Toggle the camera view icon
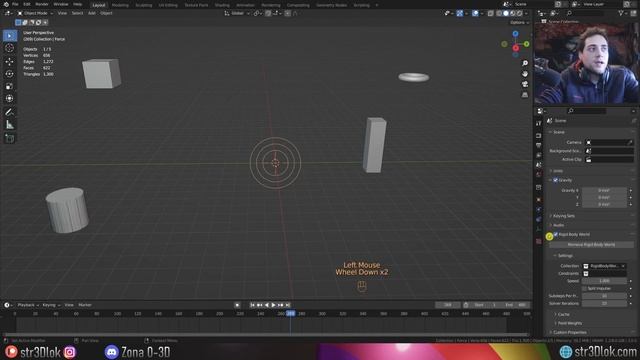Image resolution: width=640 pixels, height=360 pixels. tap(525, 84)
